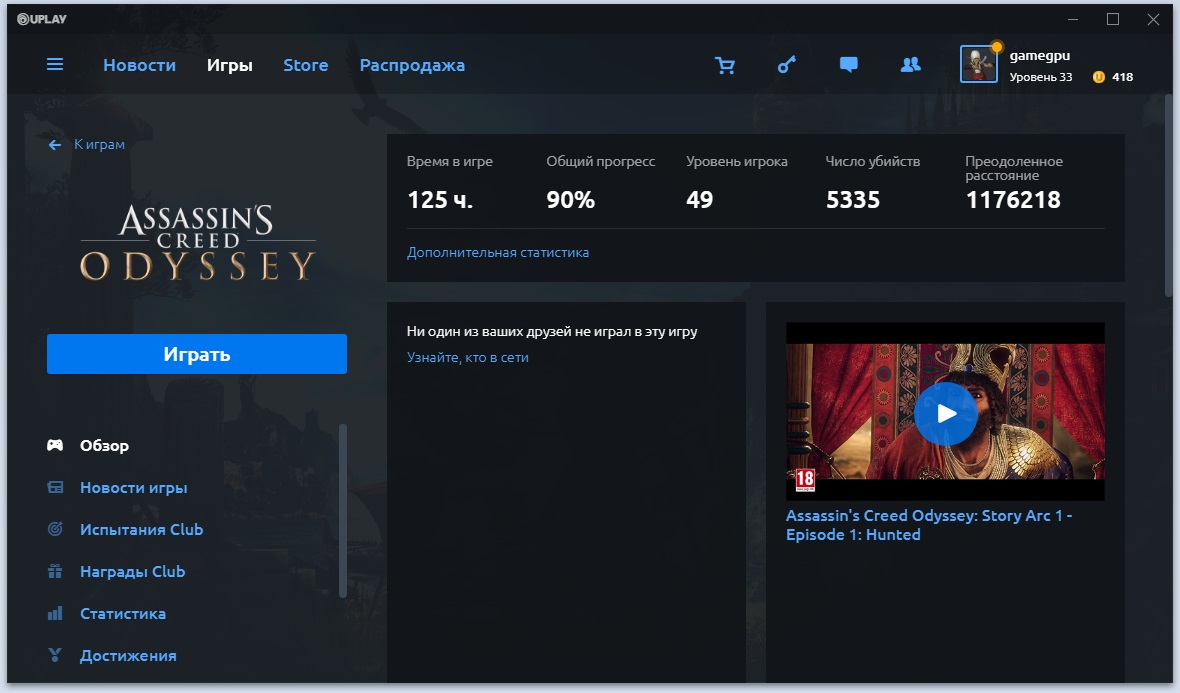The width and height of the screenshot is (1180, 693).
Task: Click the Assassin's Creed Odyssey logo
Action: [197, 242]
